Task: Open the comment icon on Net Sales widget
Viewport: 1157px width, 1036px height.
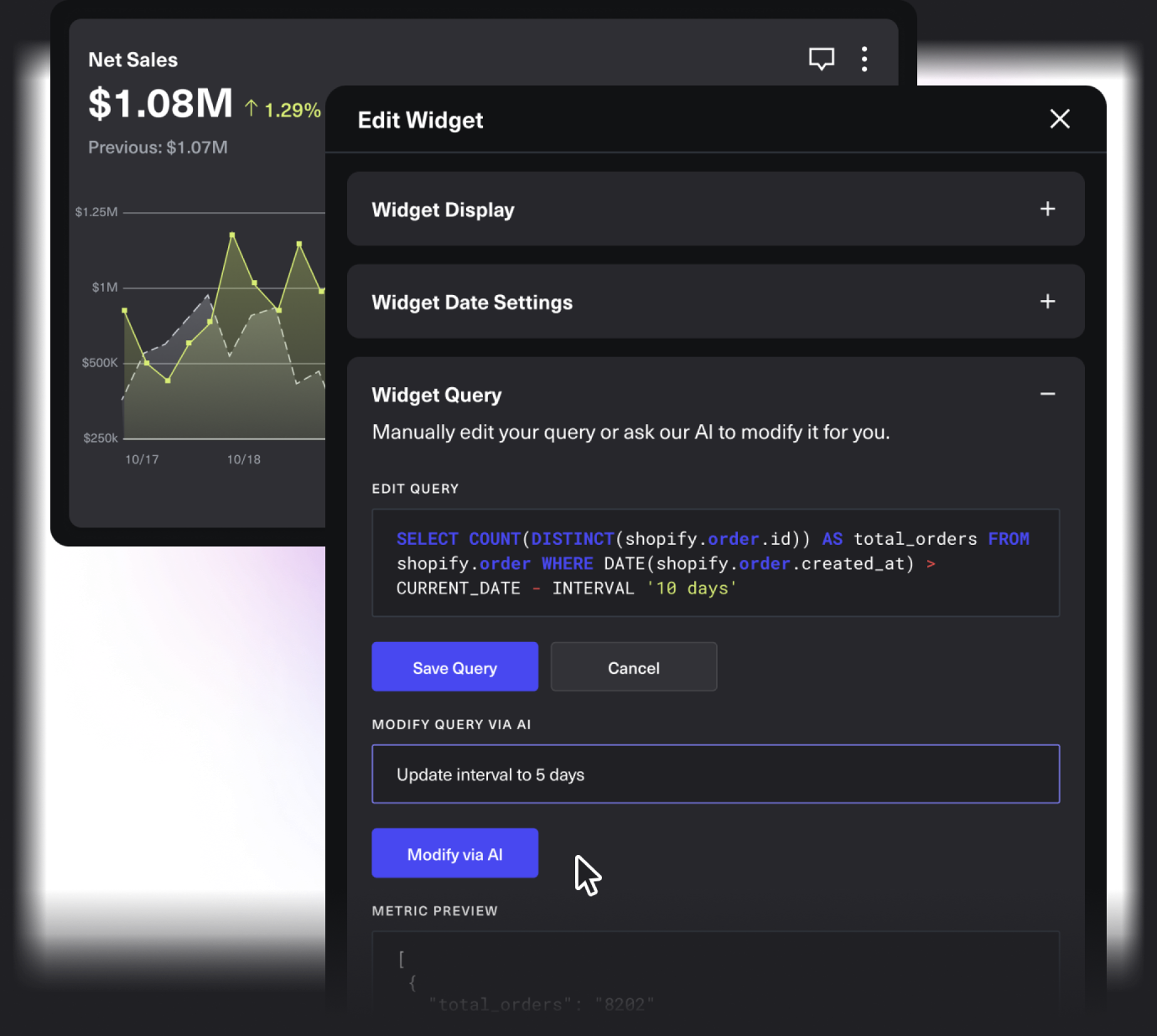Action: pyautogui.click(x=821, y=59)
